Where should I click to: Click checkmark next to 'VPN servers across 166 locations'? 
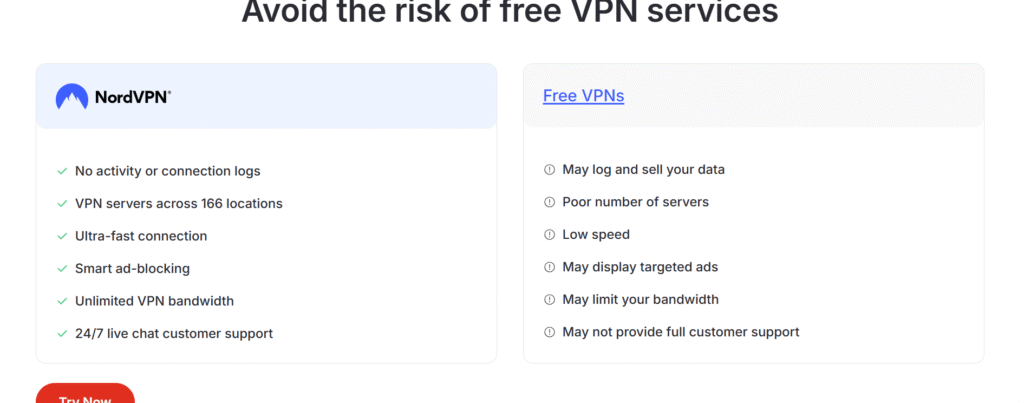point(62,204)
